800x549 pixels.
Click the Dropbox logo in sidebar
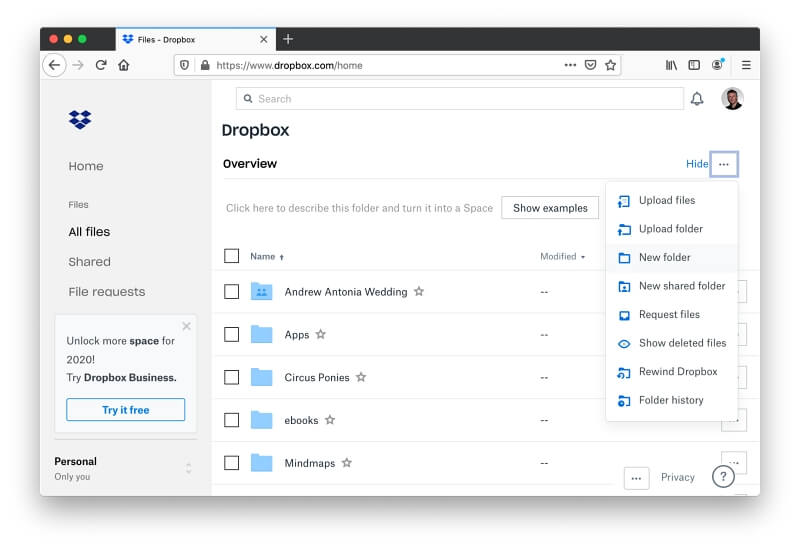click(x=80, y=120)
